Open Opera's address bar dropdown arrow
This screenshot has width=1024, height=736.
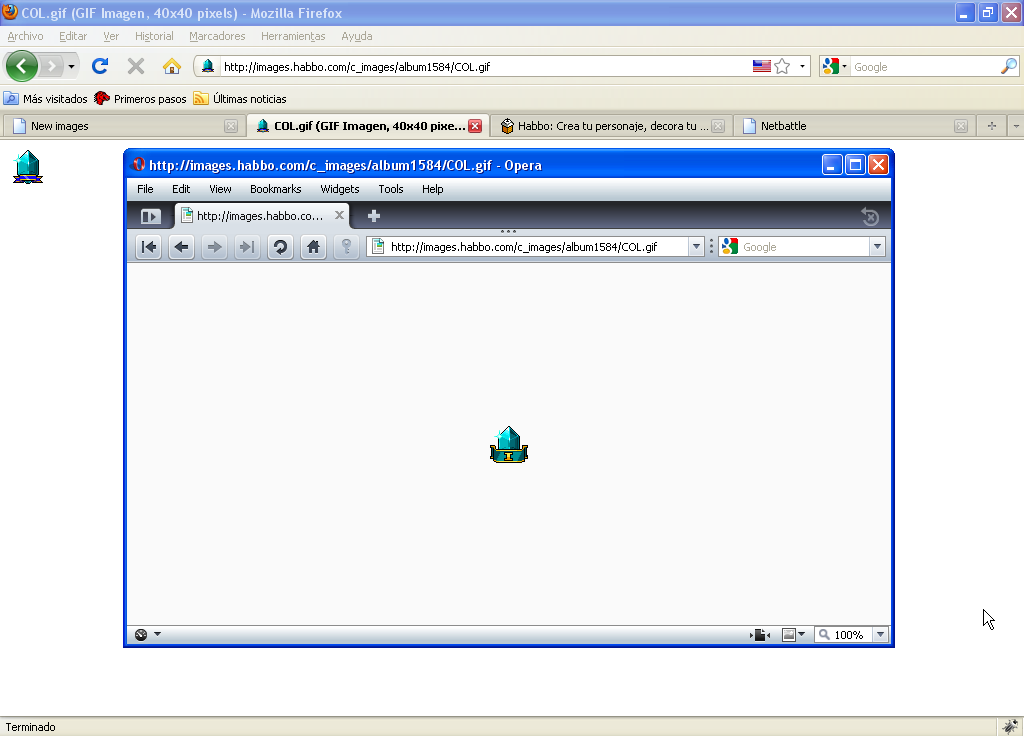(x=696, y=247)
